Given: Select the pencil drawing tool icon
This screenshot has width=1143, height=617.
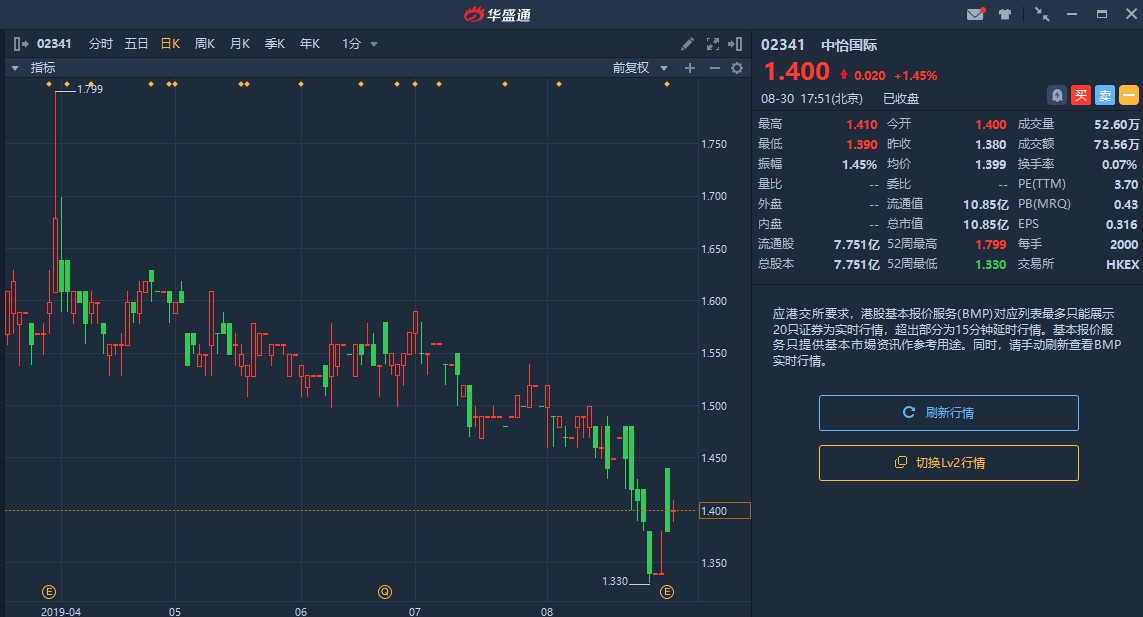Looking at the screenshot, I should pyautogui.click(x=687, y=44).
